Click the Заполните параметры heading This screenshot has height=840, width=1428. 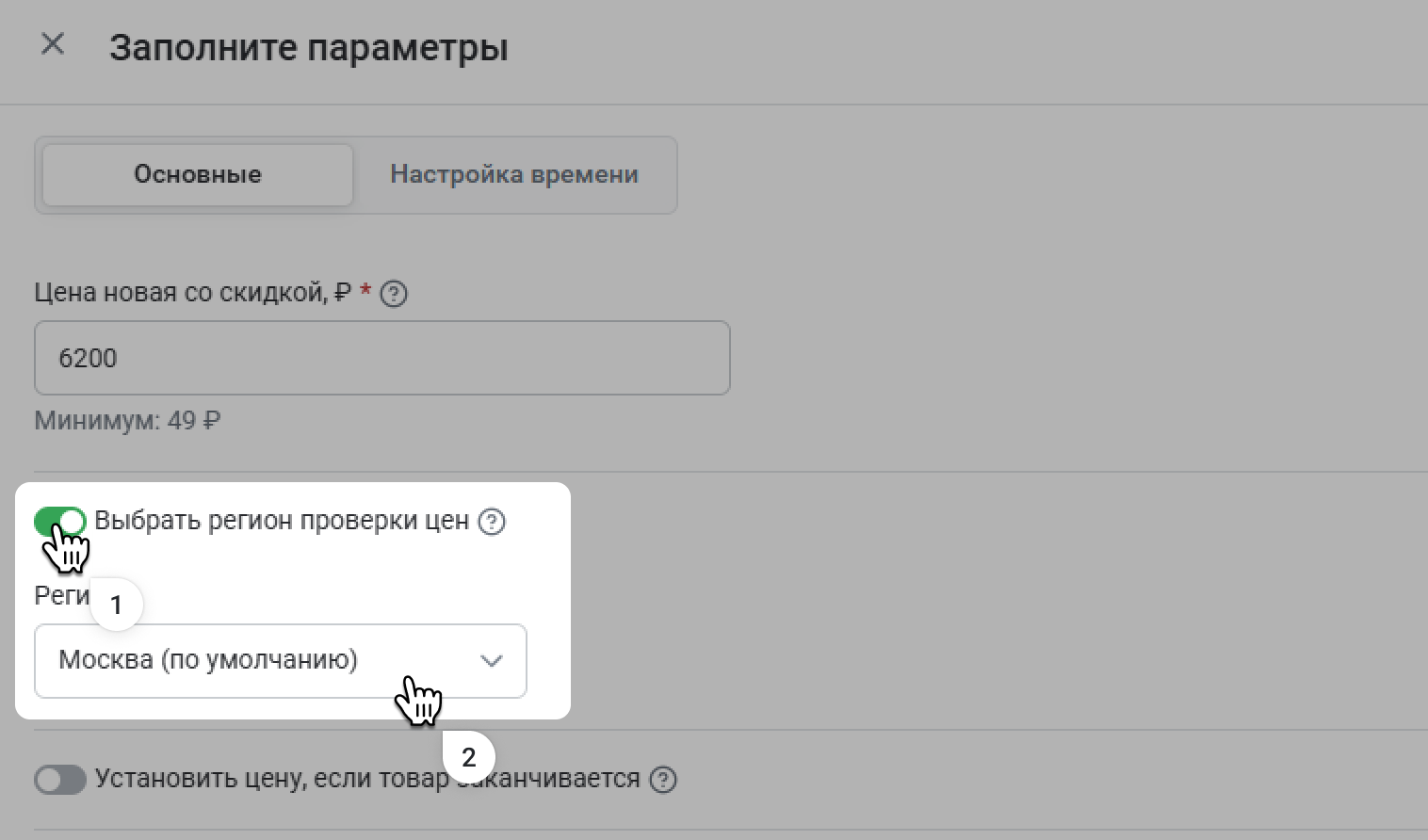(308, 47)
